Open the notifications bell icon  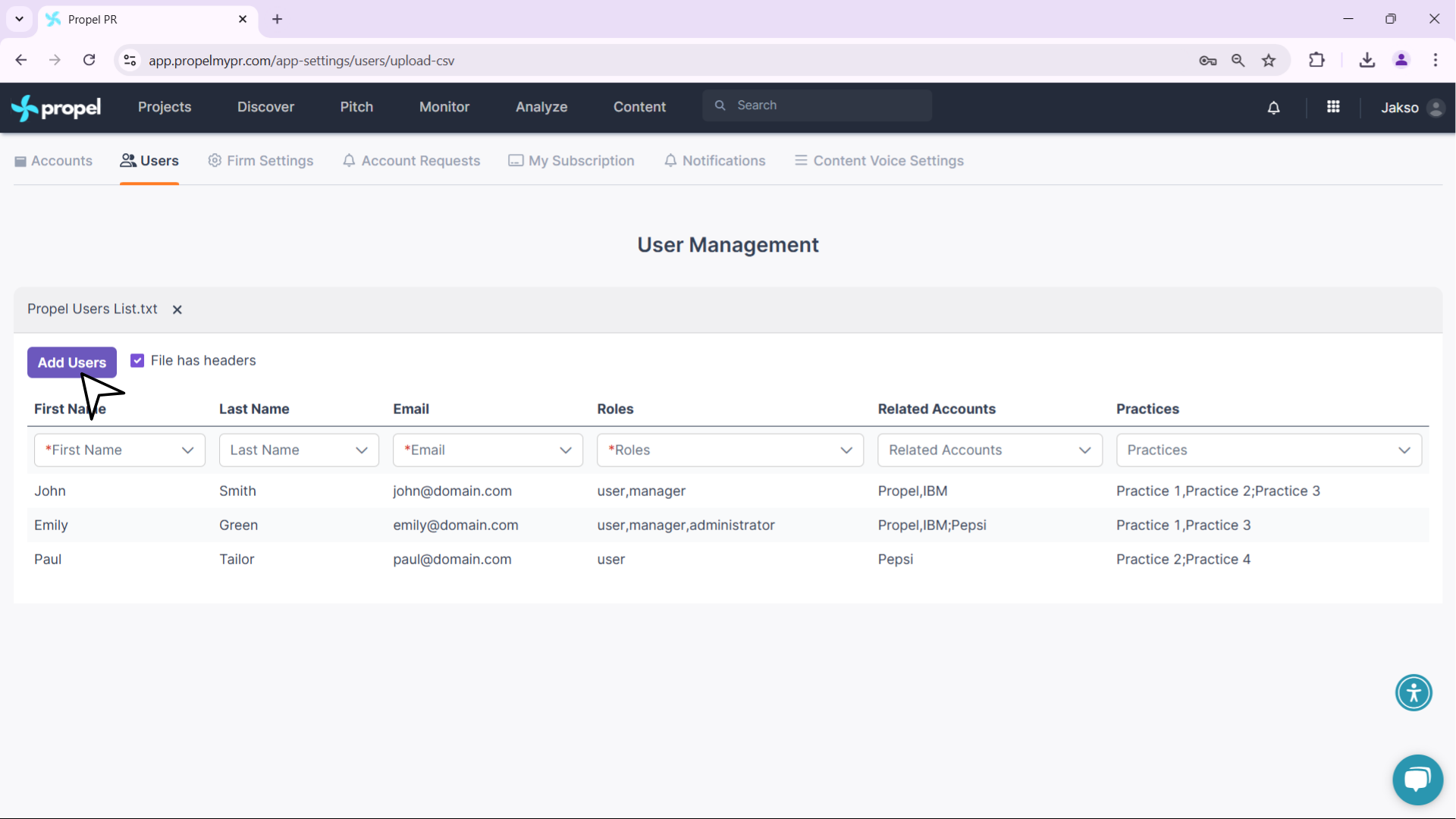(1274, 108)
